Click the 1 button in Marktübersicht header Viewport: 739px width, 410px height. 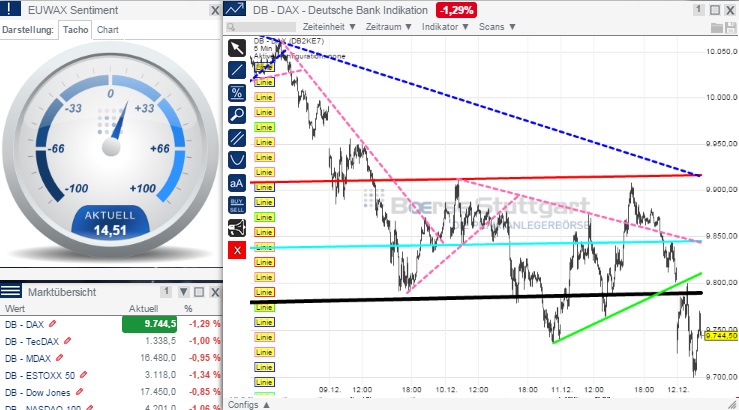tap(165, 292)
